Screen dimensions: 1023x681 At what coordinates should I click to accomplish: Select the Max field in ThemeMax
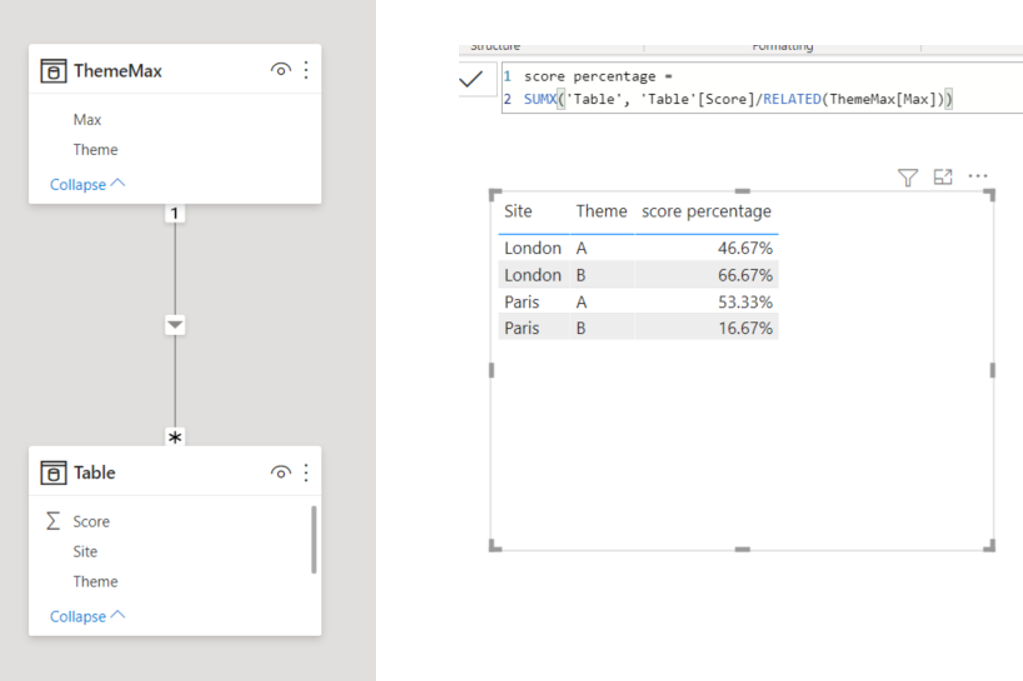click(87, 119)
